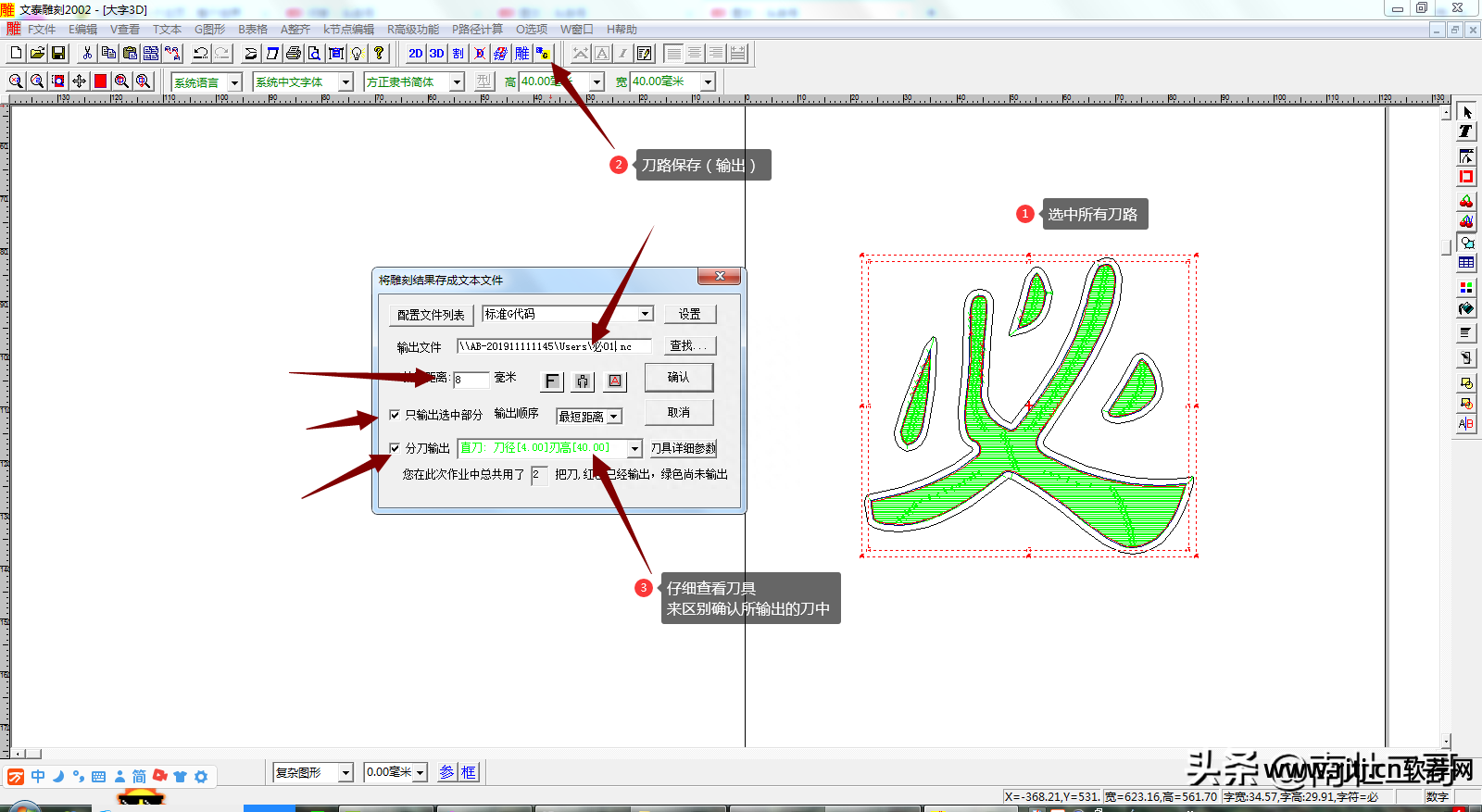Select the bold T text tool
The width and height of the screenshot is (1482, 812).
click(x=1465, y=131)
